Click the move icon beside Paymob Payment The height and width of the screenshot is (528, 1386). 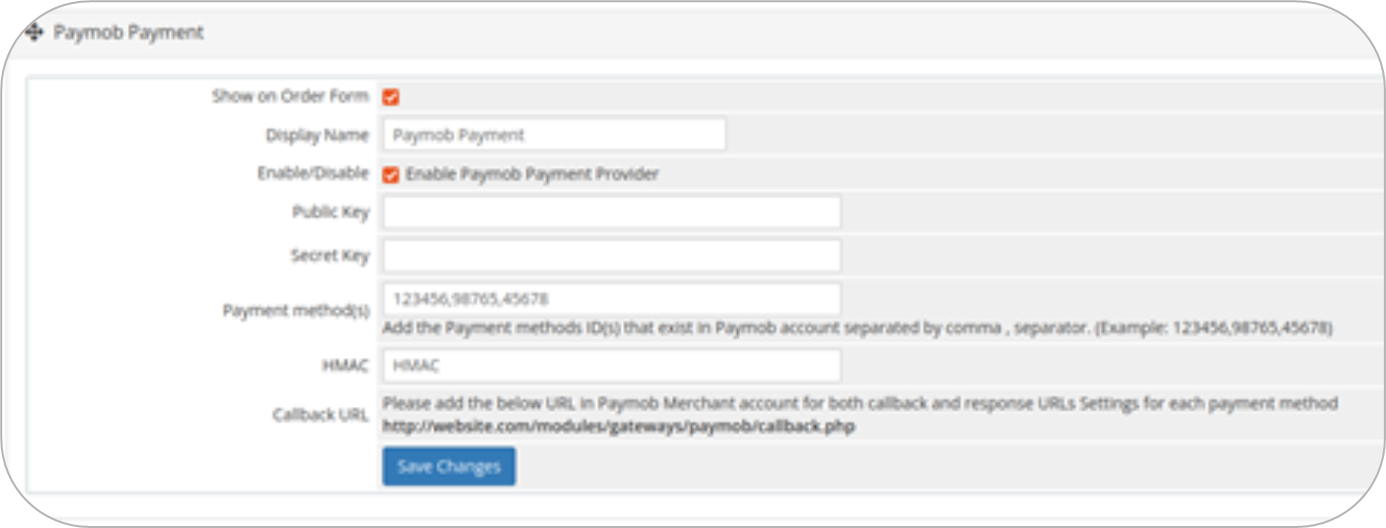(34, 33)
